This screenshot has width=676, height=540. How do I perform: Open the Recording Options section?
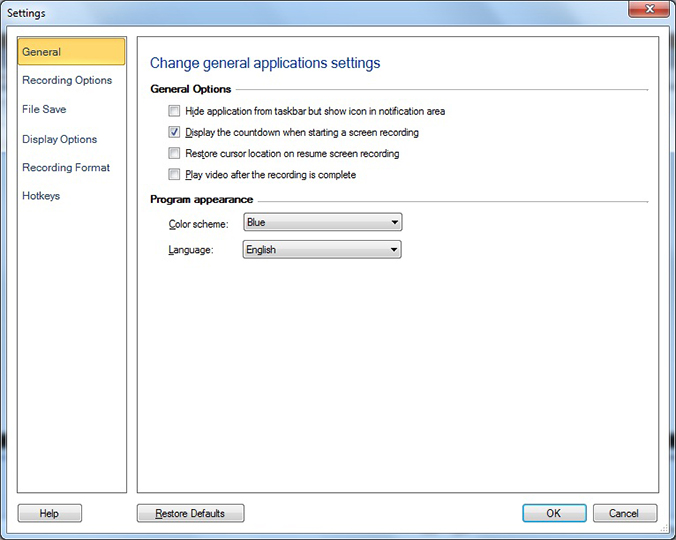tap(67, 80)
